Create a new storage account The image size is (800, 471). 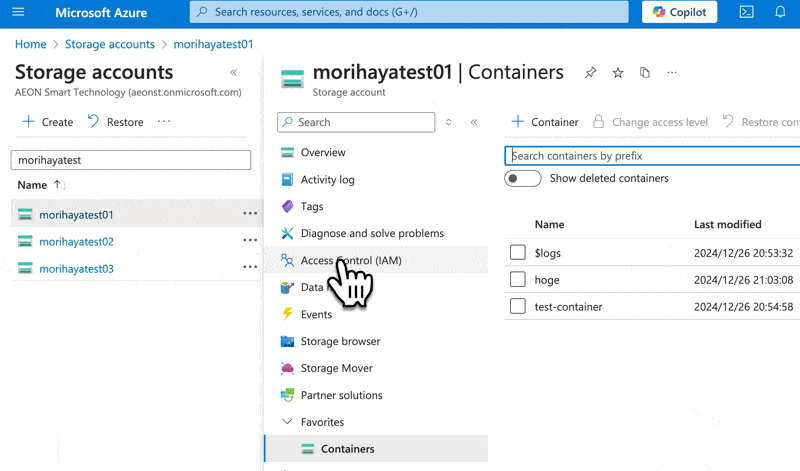pyautogui.click(x=47, y=122)
